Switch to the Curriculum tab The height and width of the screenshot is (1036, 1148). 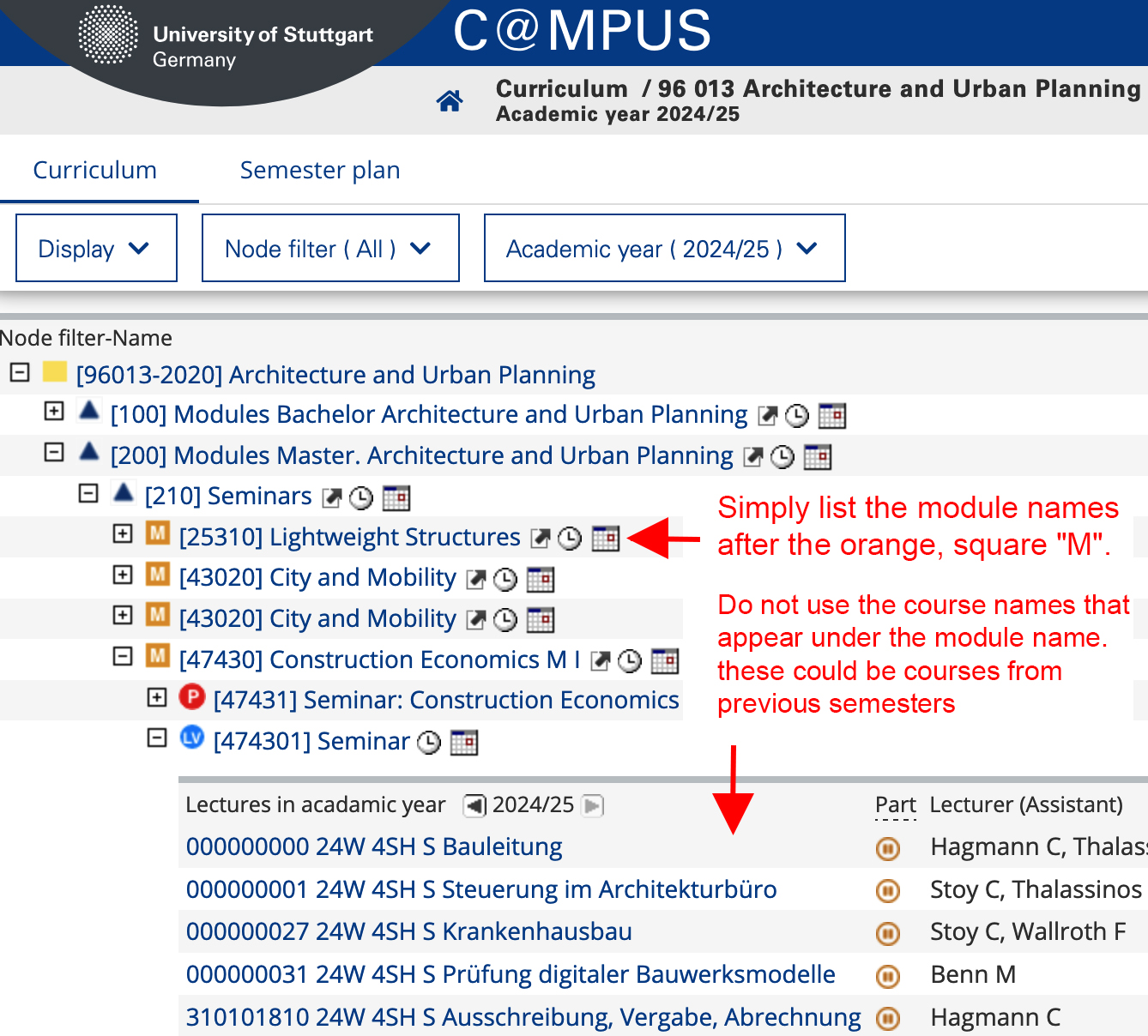[x=95, y=170]
